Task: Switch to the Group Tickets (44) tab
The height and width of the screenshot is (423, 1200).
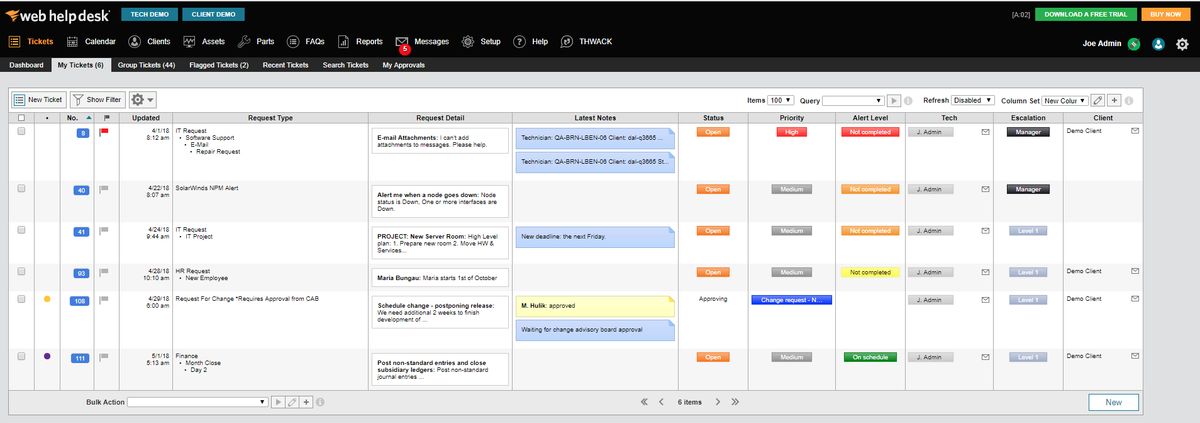Action: (146, 65)
